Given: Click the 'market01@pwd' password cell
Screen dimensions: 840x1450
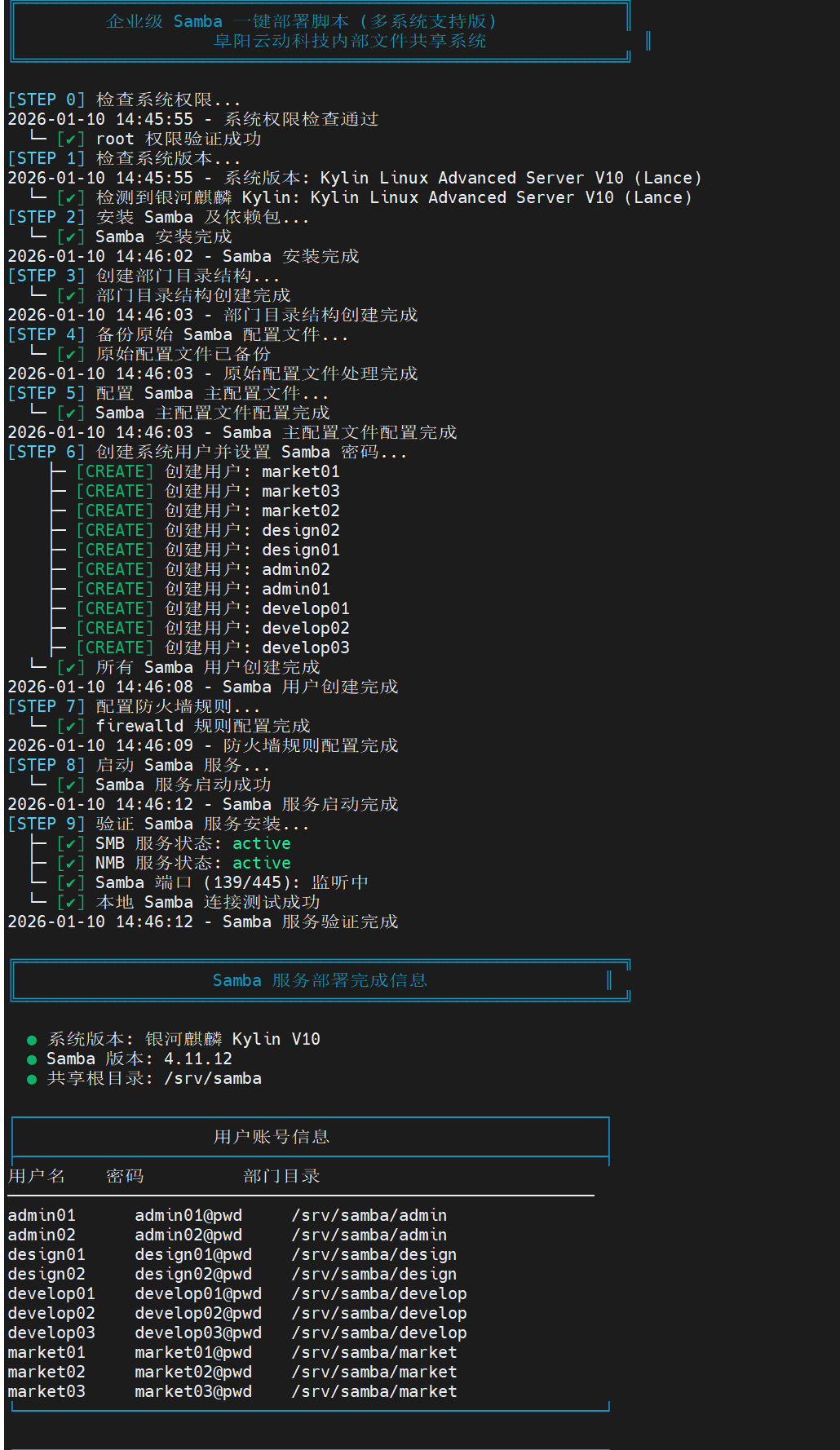Looking at the screenshot, I should click(x=193, y=1352).
